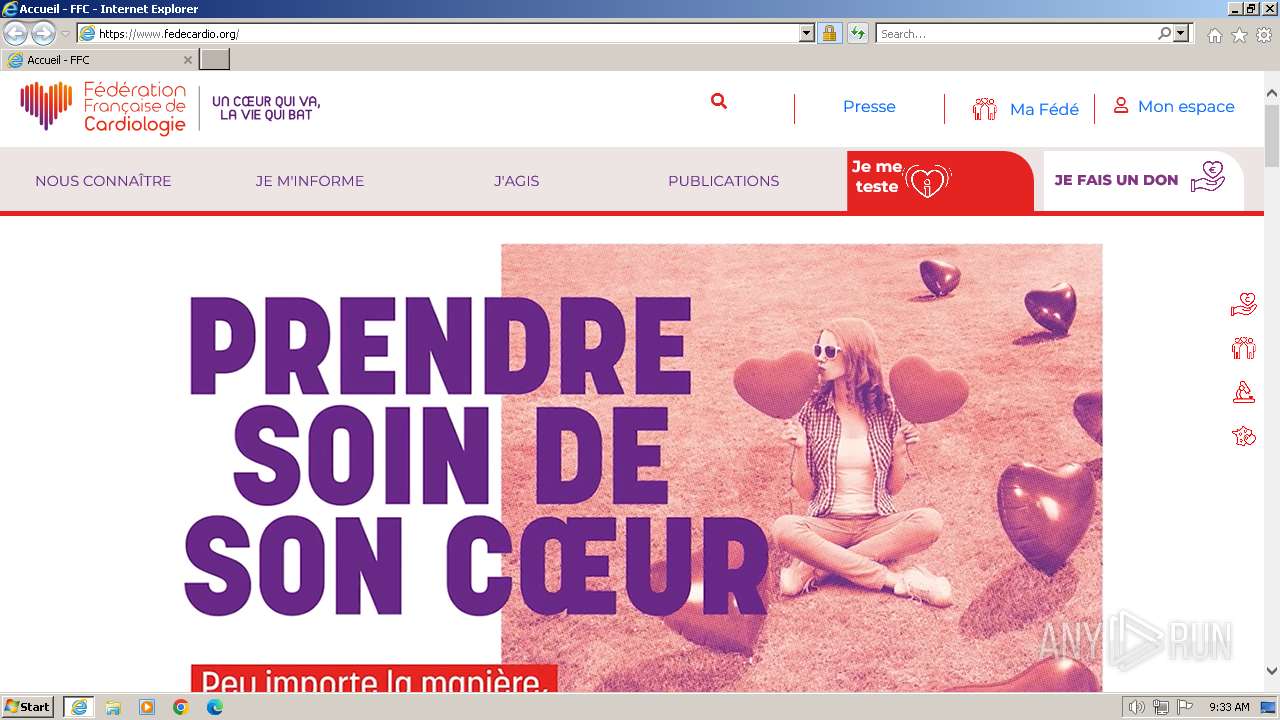This screenshot has width=1280, height=720.
Task: Open the media player taskbar icon
Action: pyautogui.click(x=147, y=707)
